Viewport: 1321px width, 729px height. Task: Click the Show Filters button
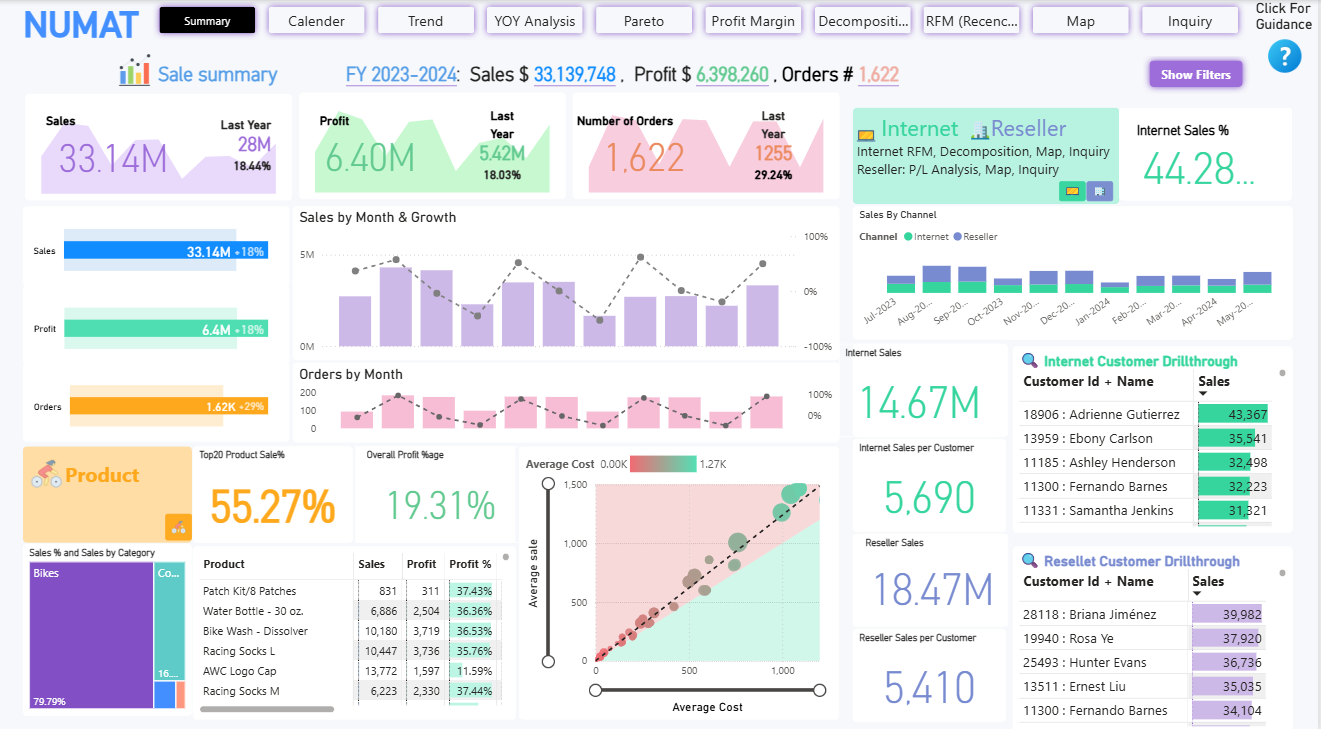[1196, 74]
